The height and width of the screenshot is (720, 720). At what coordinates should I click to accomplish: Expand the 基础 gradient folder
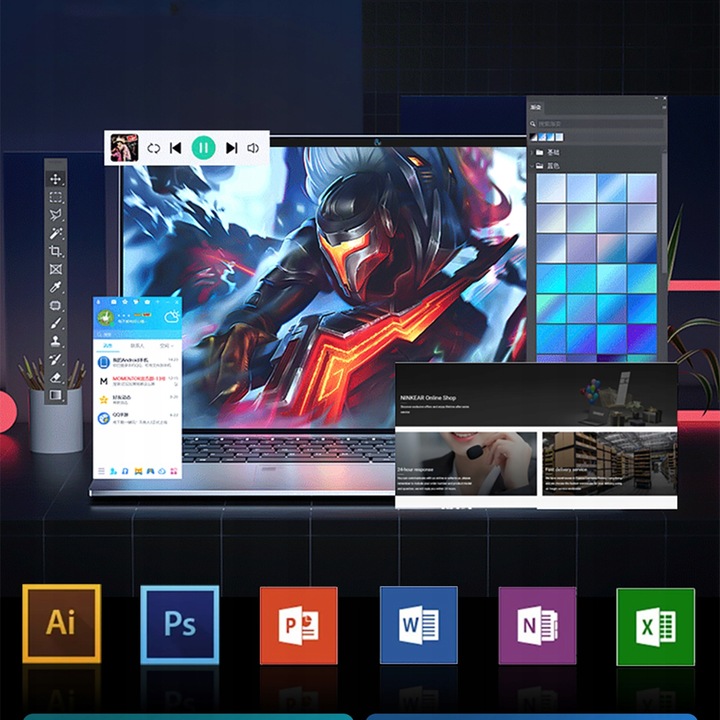click(533, 152)
